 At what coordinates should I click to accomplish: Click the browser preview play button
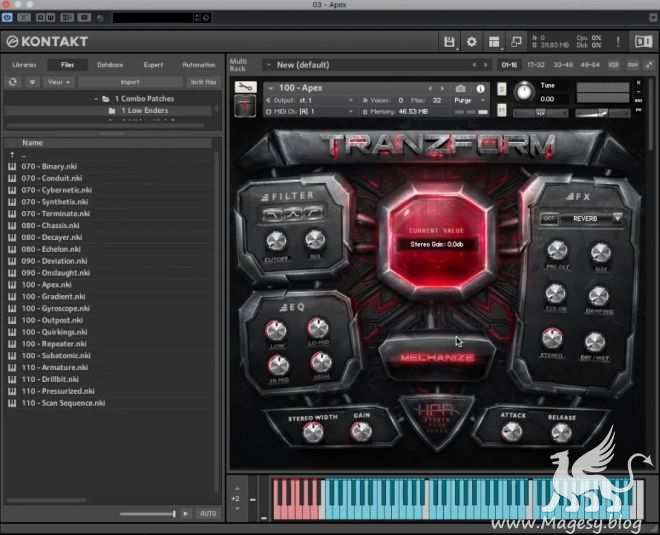click(186, 514)
